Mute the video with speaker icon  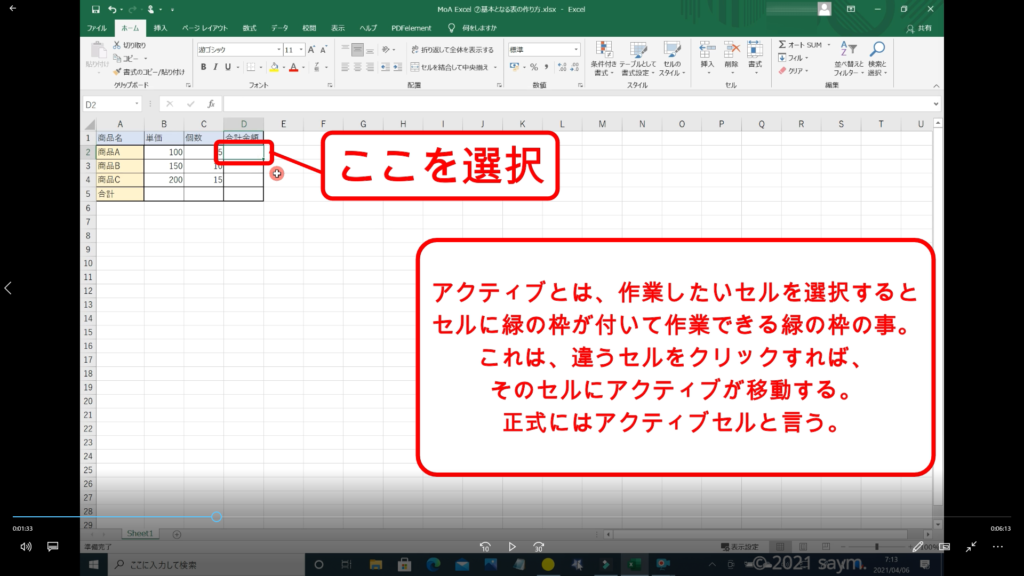pos(26,547)
